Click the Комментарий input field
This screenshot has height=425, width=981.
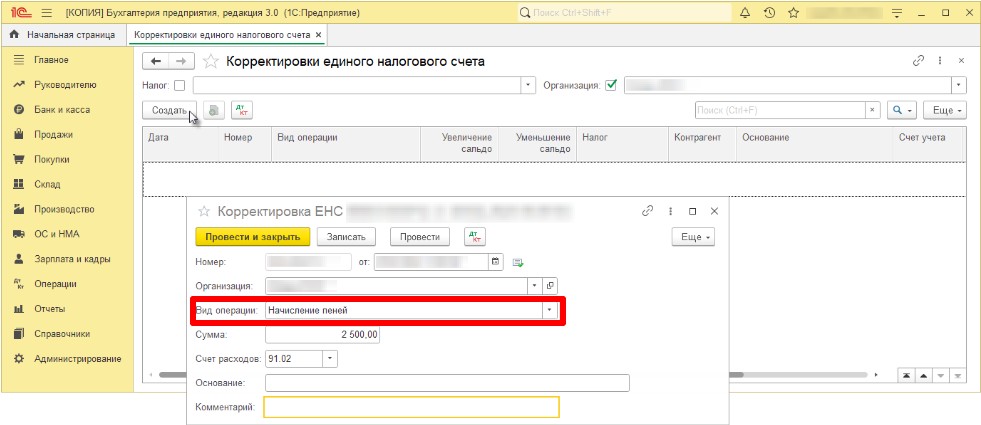[x=411, y=407]
